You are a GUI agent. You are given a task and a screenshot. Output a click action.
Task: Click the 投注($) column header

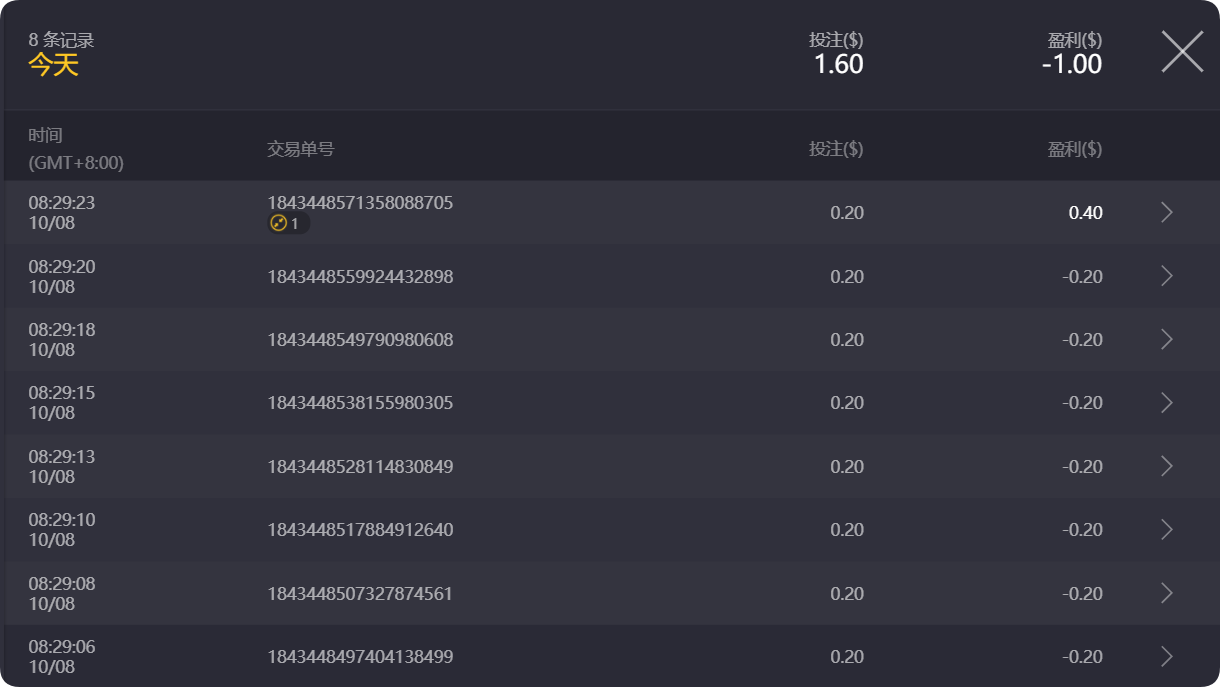click(836, 149)
